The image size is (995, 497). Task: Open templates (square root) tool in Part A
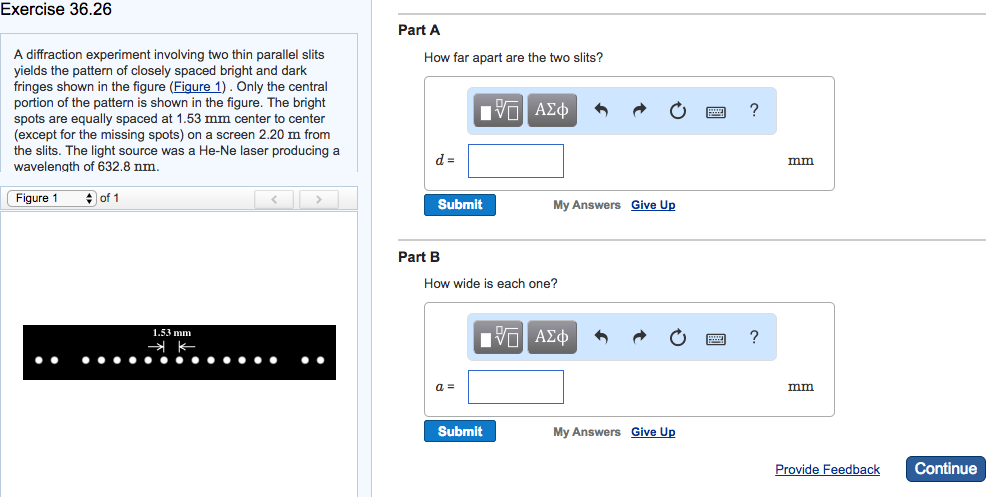pos(498,110)
